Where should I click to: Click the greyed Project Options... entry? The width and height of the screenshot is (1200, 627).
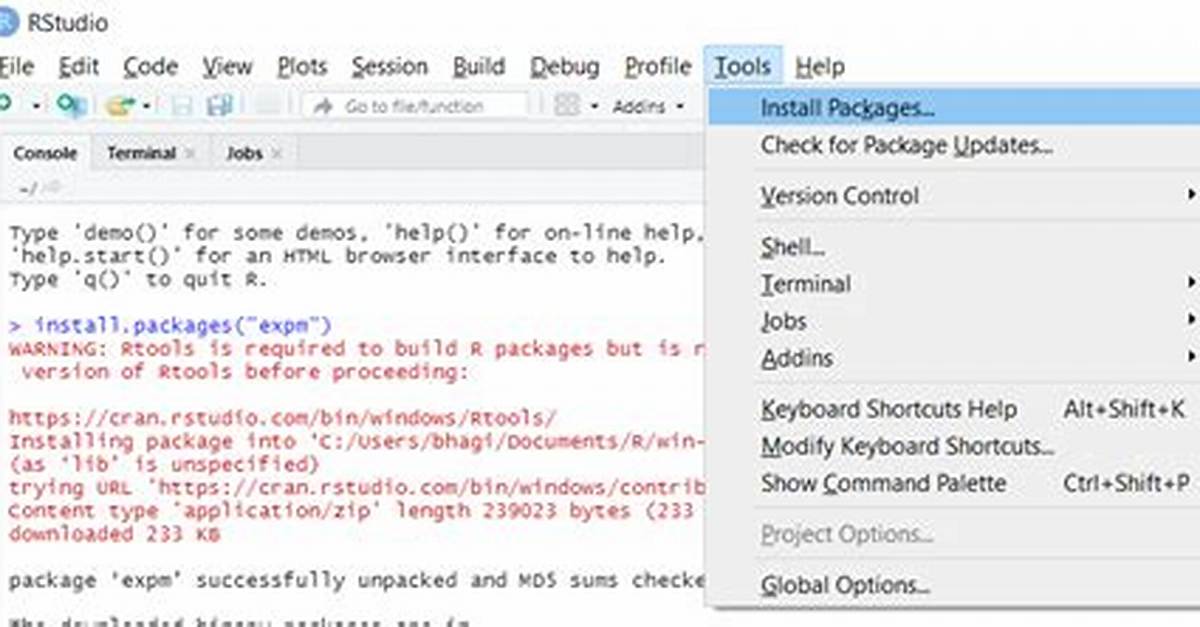click(953, 535)
